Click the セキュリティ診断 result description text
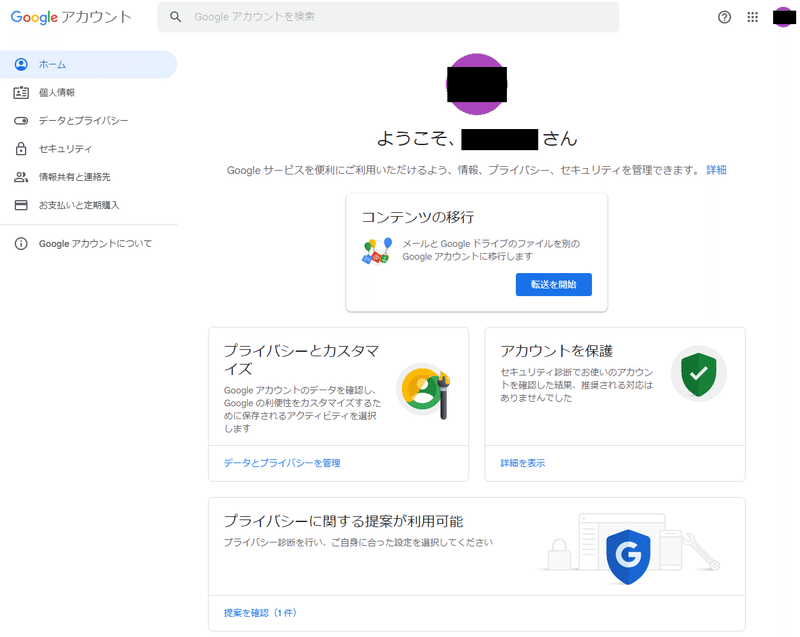This screenshot has width=800, height=637. point(577,385)
